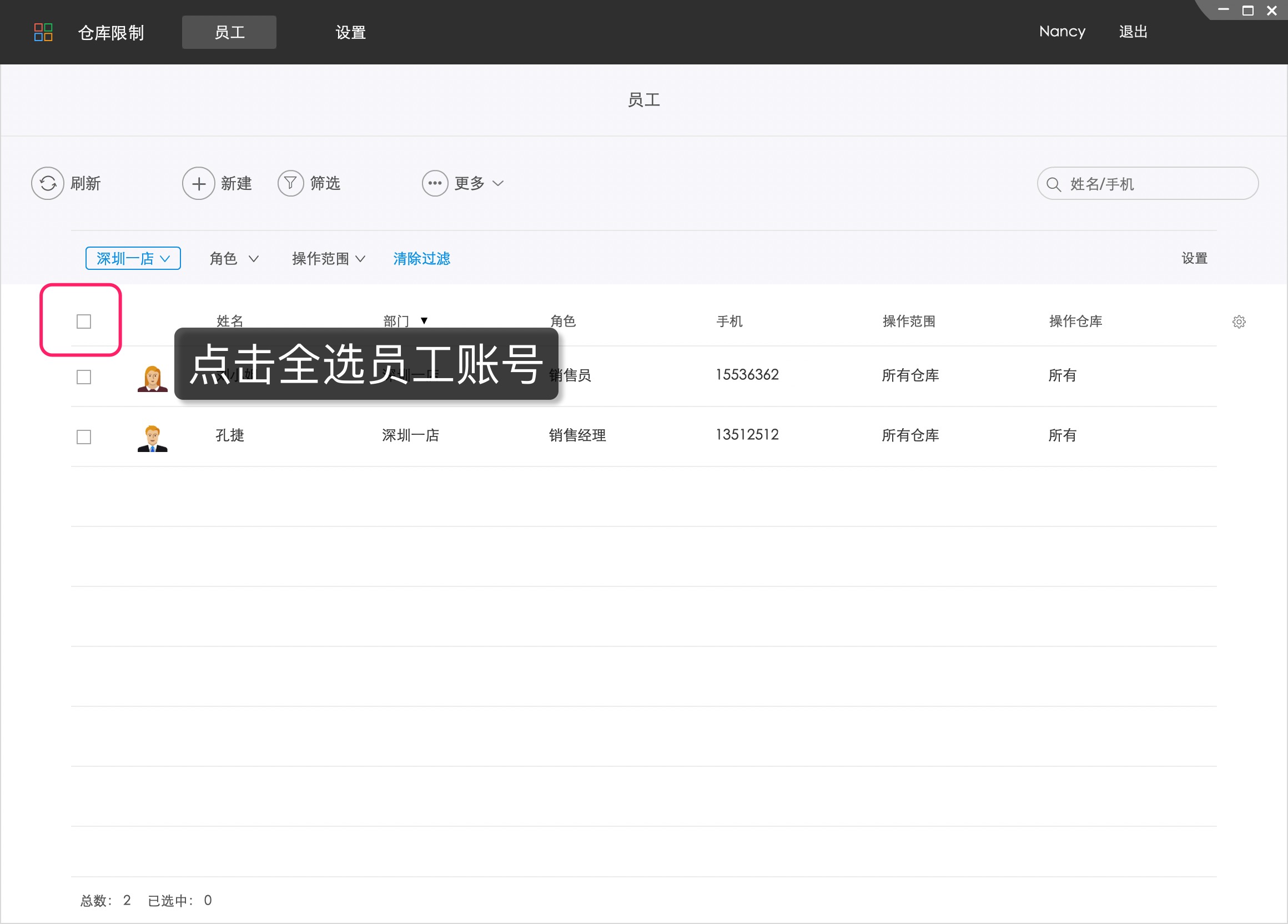The width and height of the screenshot is (1288, 924).
Task: Expand the 角色 role filter dropdown
Action: pyautogui.click(x=233, y=258)
